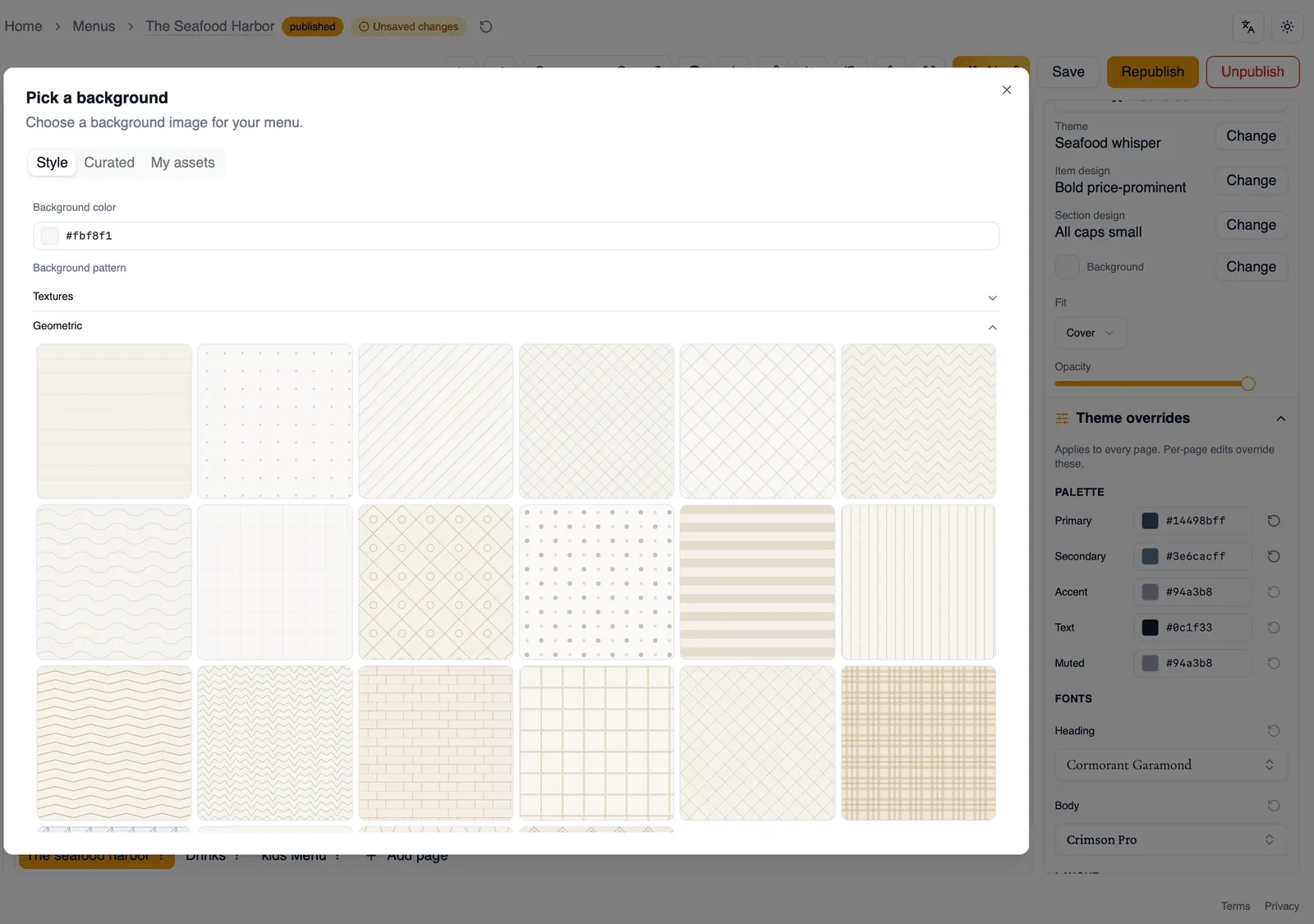Switch to the Curated tab

109,163
